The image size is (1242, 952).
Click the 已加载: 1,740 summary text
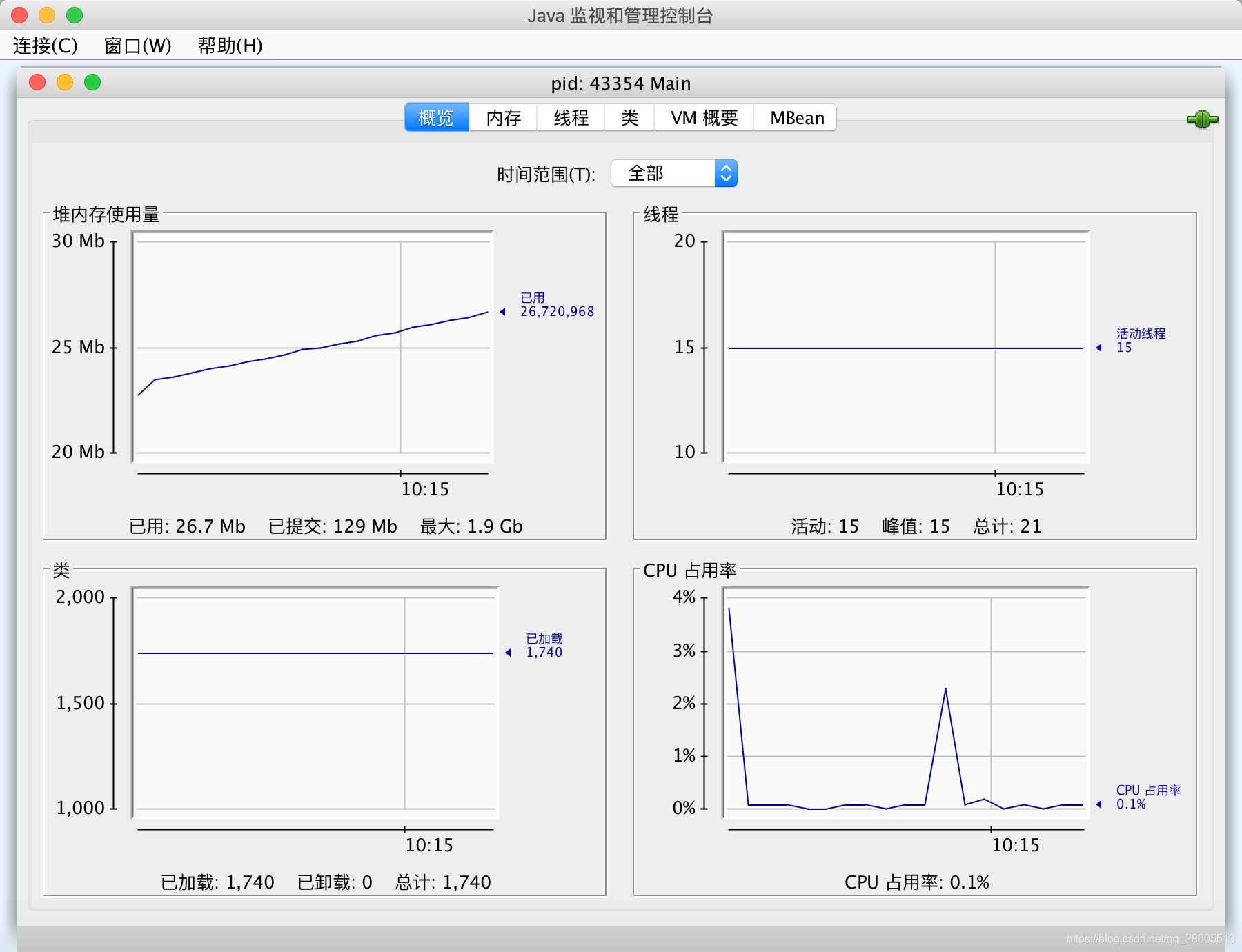click(x=217, y=882)
